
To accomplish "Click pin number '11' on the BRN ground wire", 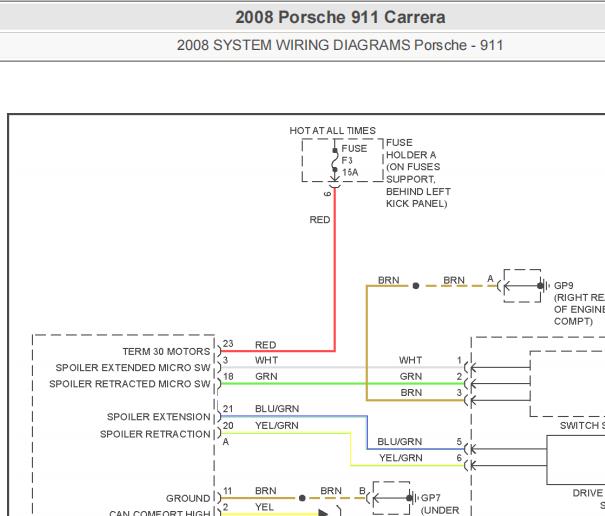I will [x=228, y=491].
